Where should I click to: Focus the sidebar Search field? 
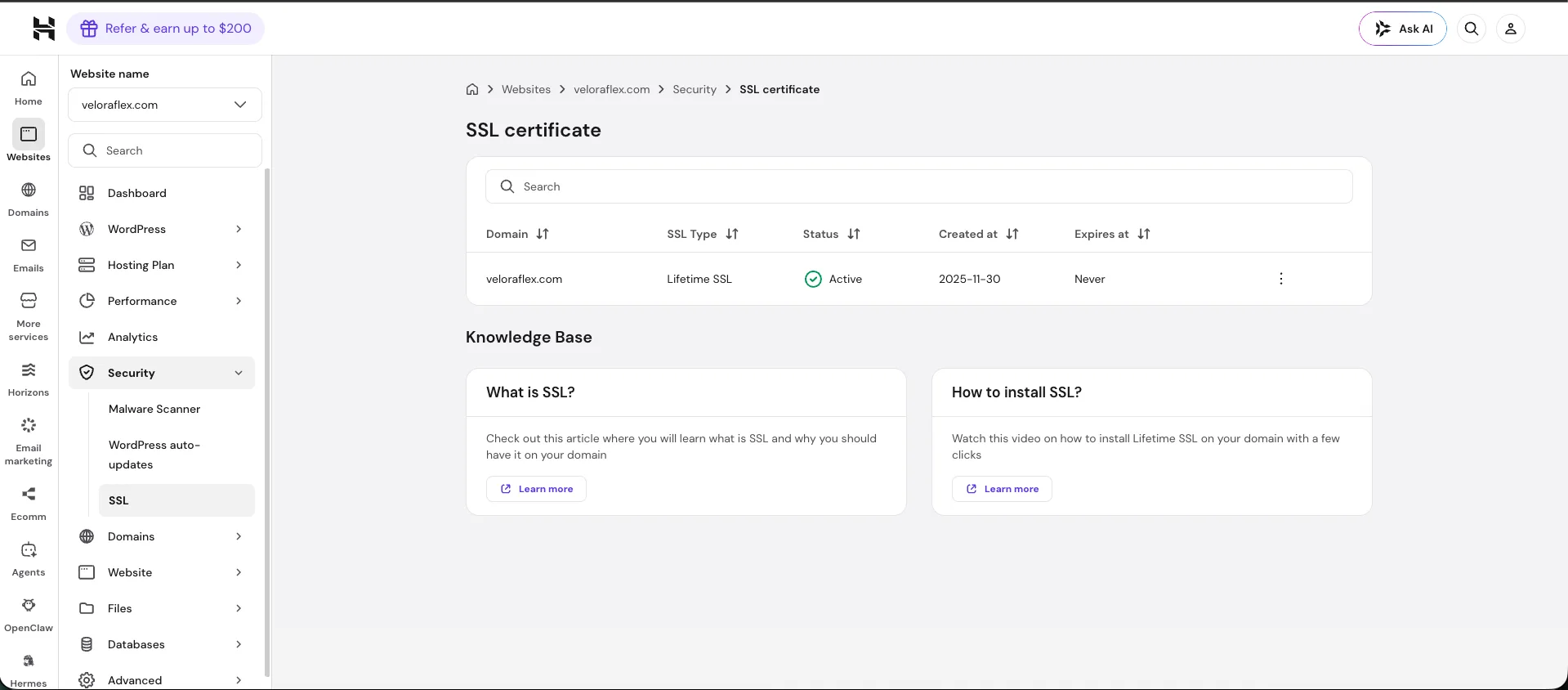pos(165,150)
